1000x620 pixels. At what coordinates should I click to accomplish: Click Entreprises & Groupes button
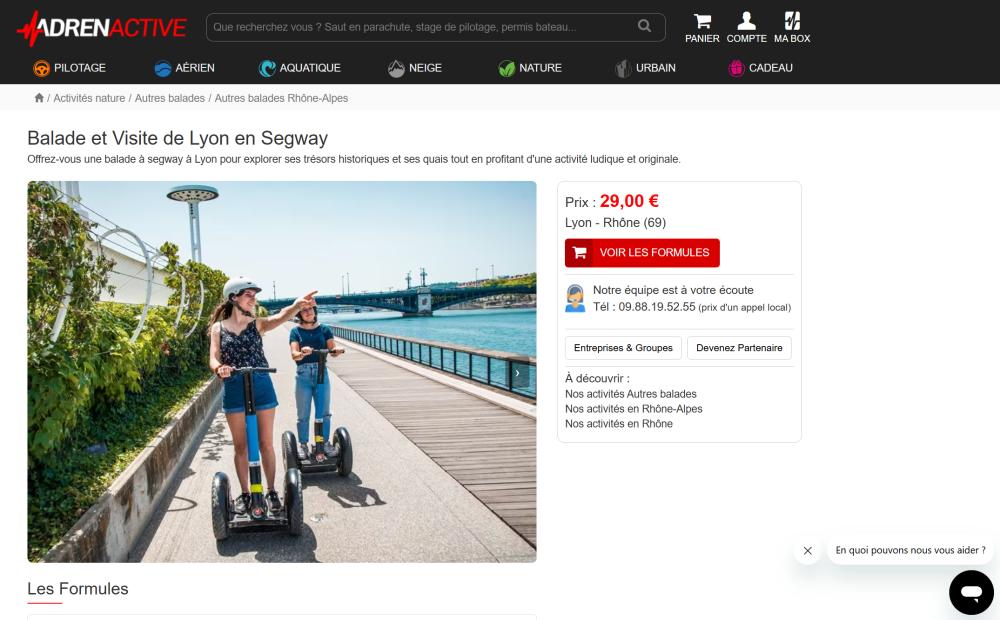coord(623,348)
